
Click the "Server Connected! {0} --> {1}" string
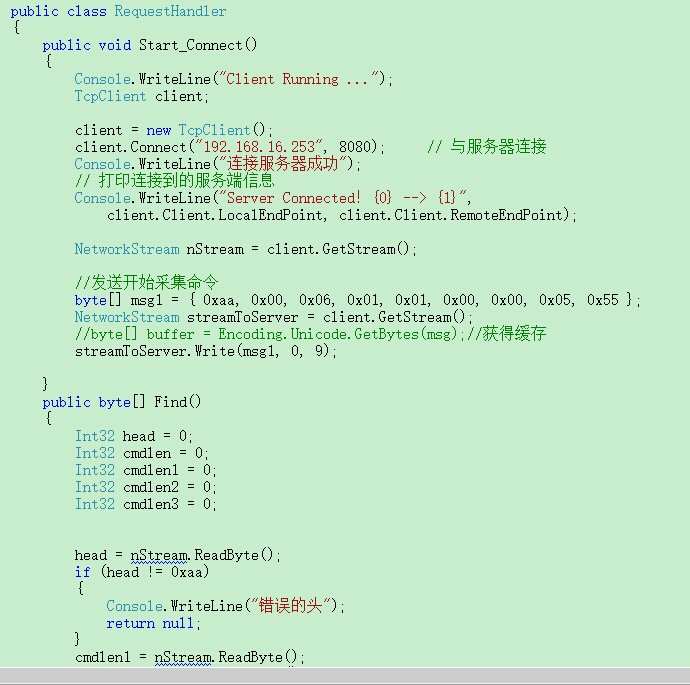point(342,198)
